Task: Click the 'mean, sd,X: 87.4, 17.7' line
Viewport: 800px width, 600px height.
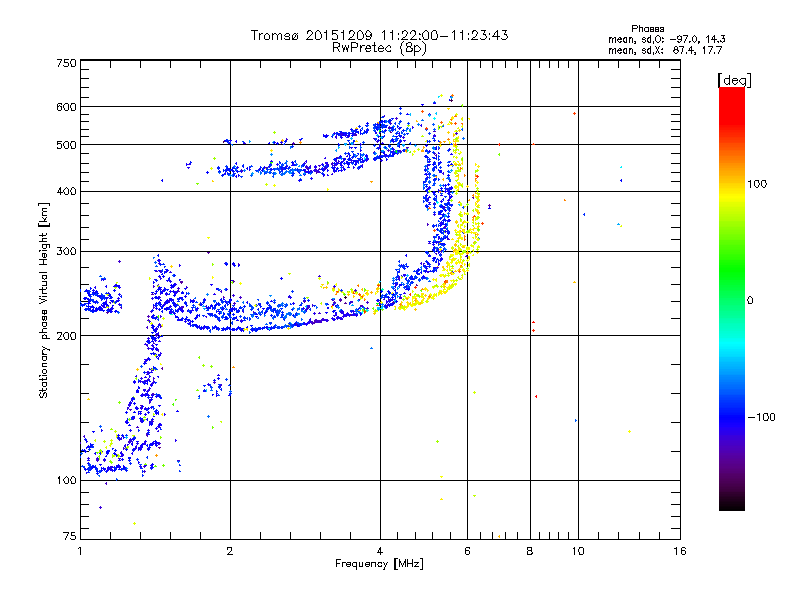Action: click(665, 50)
